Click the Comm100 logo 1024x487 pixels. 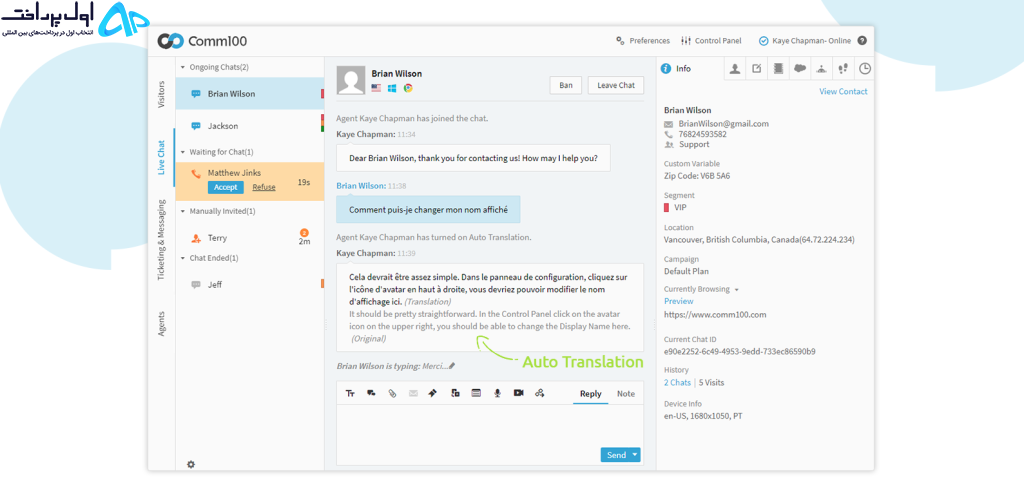[x=202, y=41]
